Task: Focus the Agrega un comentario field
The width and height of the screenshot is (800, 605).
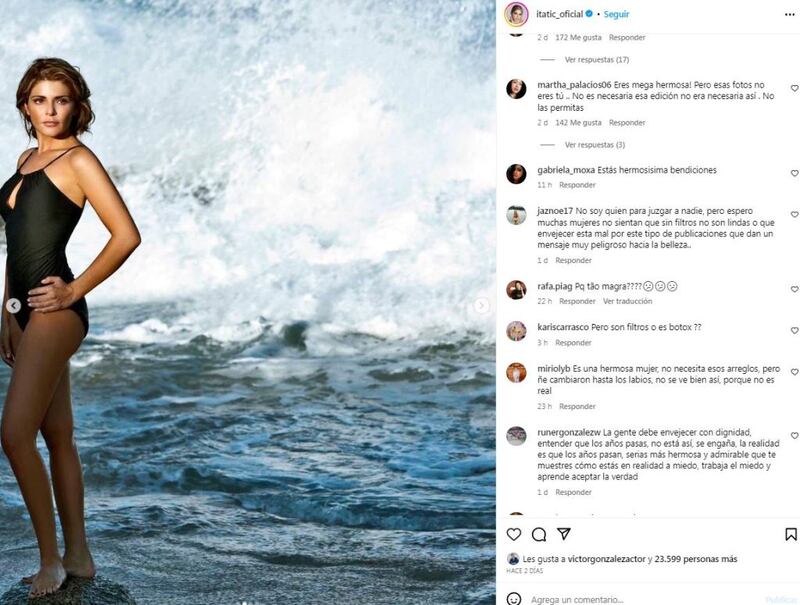Action: click(x=643, y=599)
